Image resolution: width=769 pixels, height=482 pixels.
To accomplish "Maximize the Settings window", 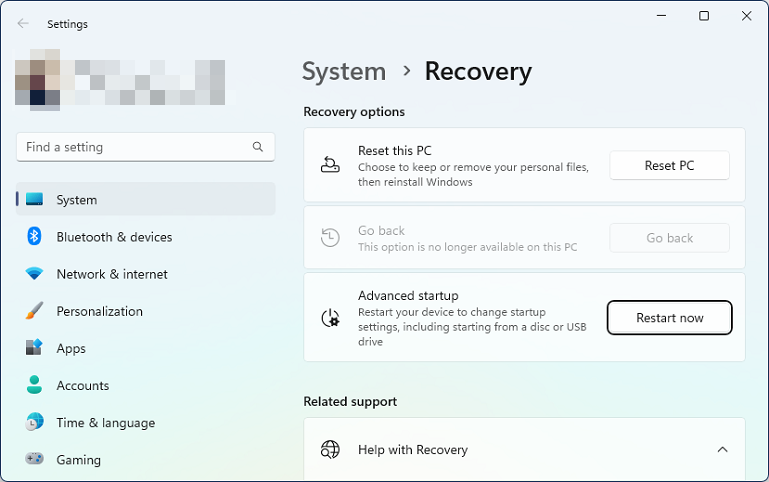I will (704, 16).
